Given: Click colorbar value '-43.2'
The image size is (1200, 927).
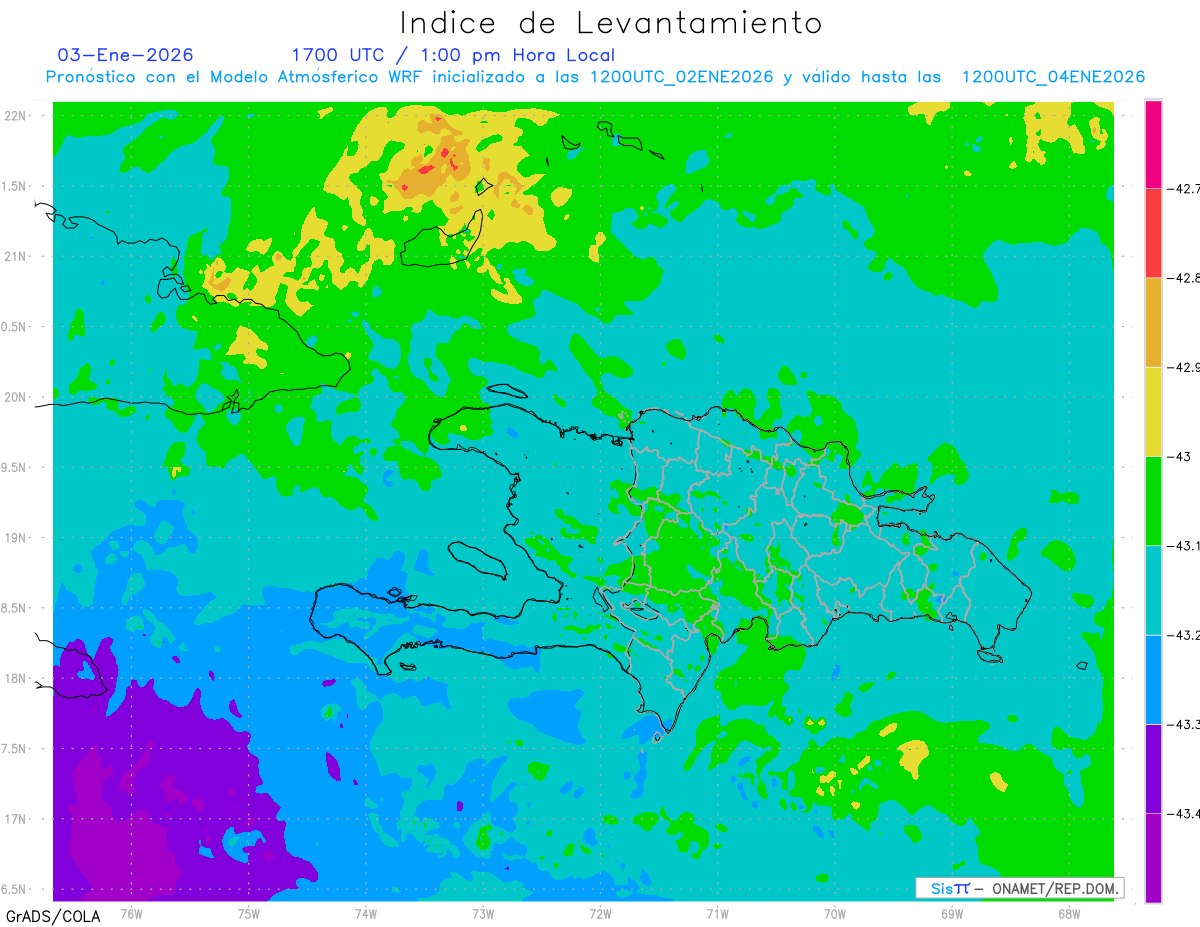Looking at the screenshot, I should pyautogui.click(x=1185, y=635).
